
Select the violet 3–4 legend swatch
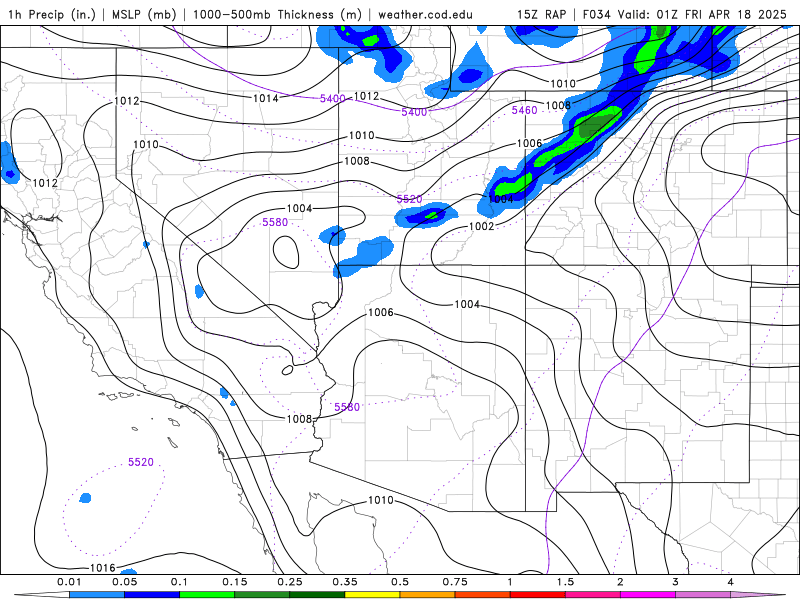[x=703, y=595]
